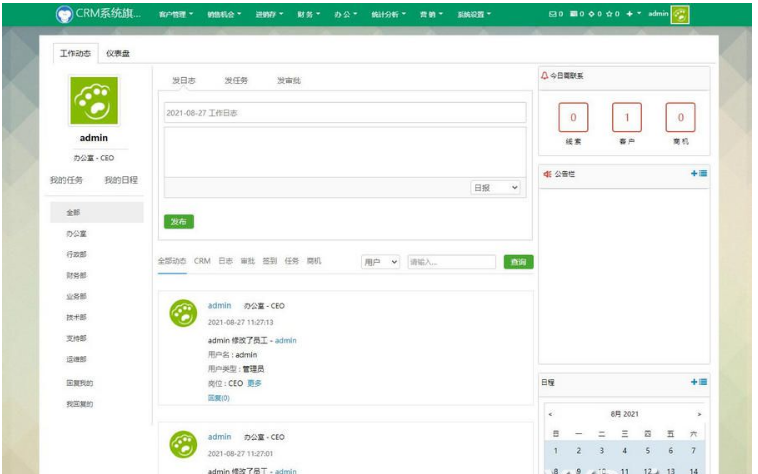This screenshot has height=474, width=758.
Task: Click the large admin profile avatar
Action: click(x=94, y=100)
